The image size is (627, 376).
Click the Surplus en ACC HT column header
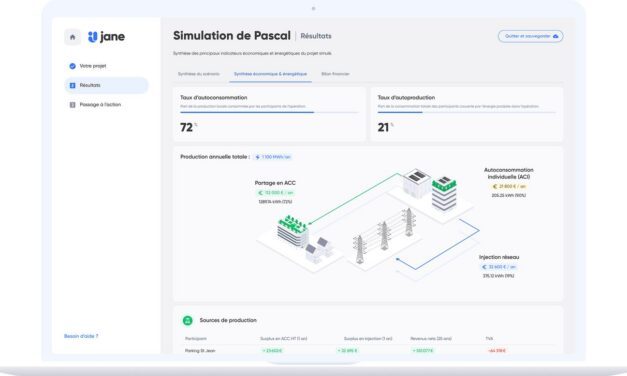click(284, 339)
